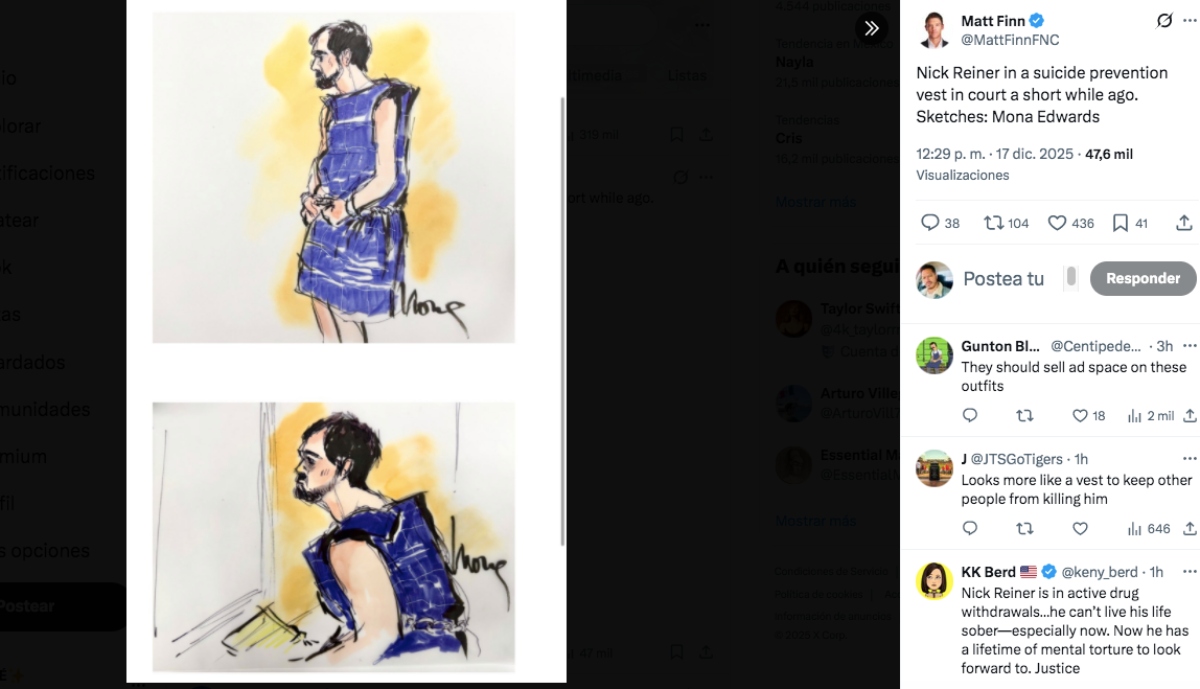Collapse the reply sidebar with double-chevron icon

(872, 28)
